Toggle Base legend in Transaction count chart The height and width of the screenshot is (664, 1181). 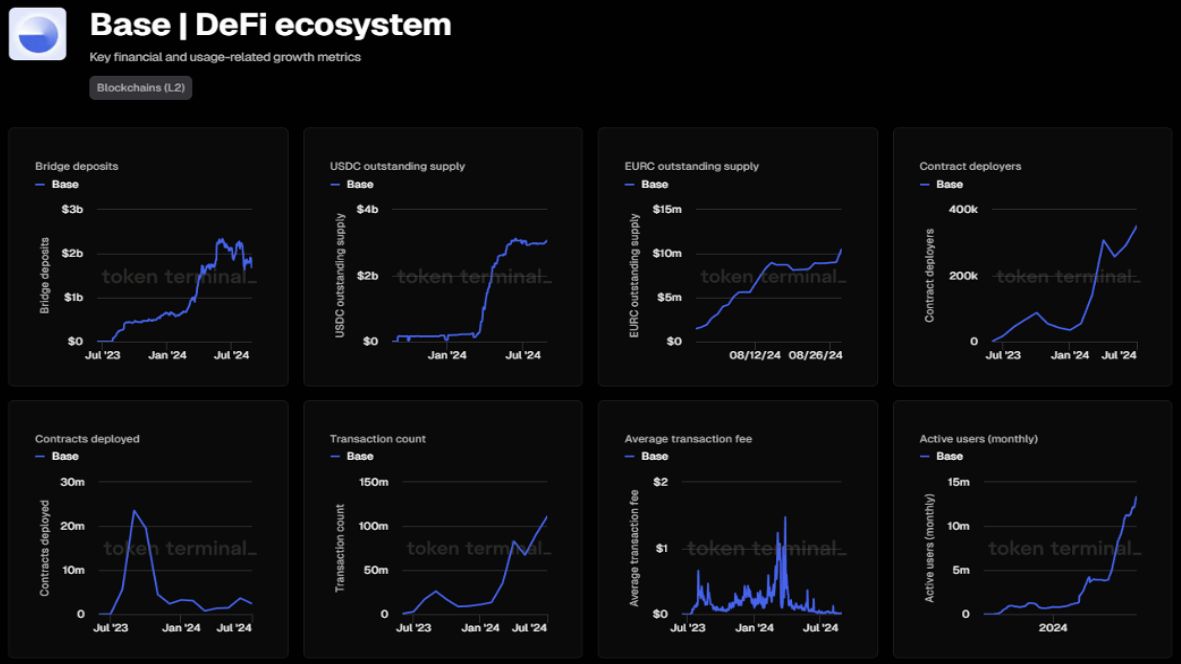pos(352,456)
